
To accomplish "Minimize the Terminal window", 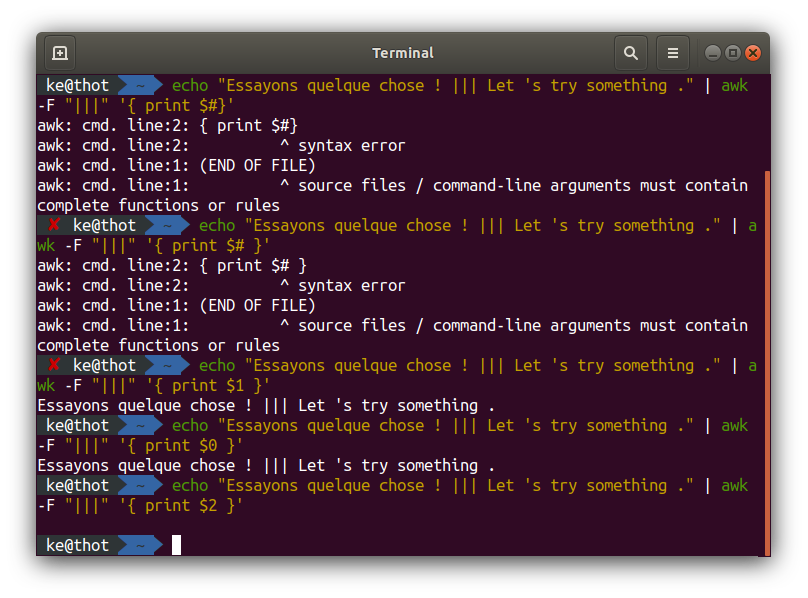I will 713,53.
